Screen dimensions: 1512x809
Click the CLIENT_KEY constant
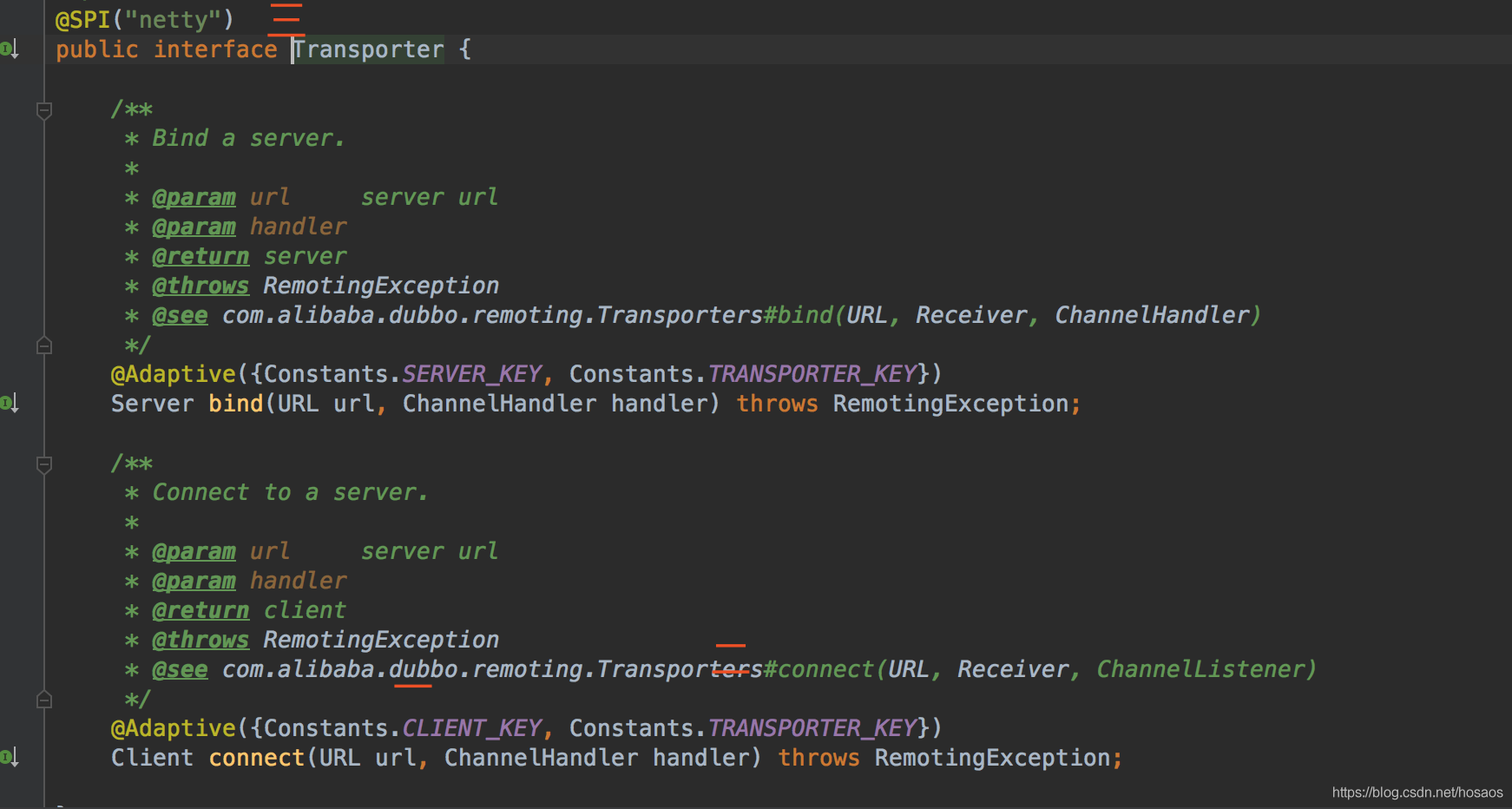click(471, 728)
